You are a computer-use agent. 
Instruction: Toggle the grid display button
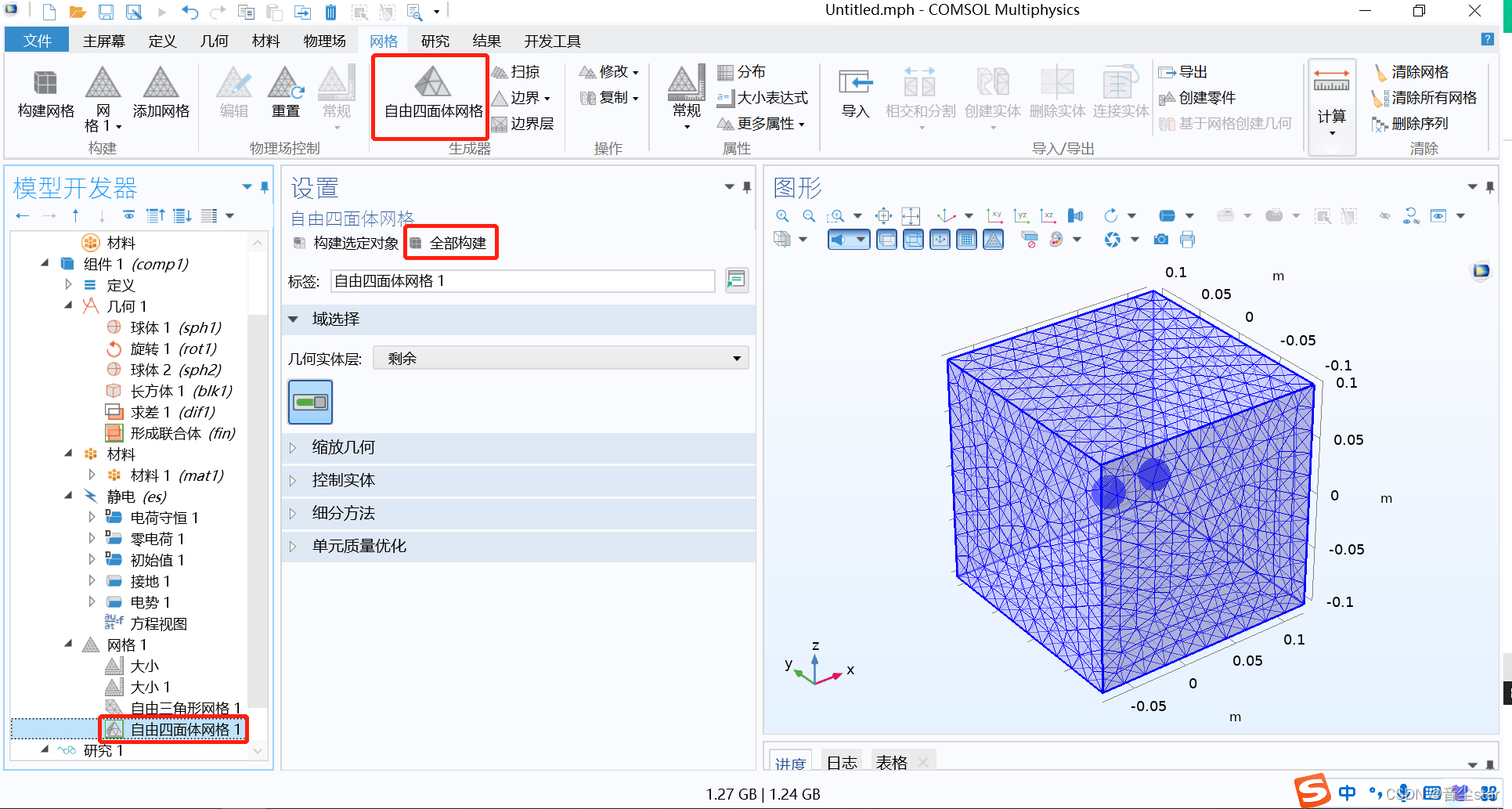967,240
